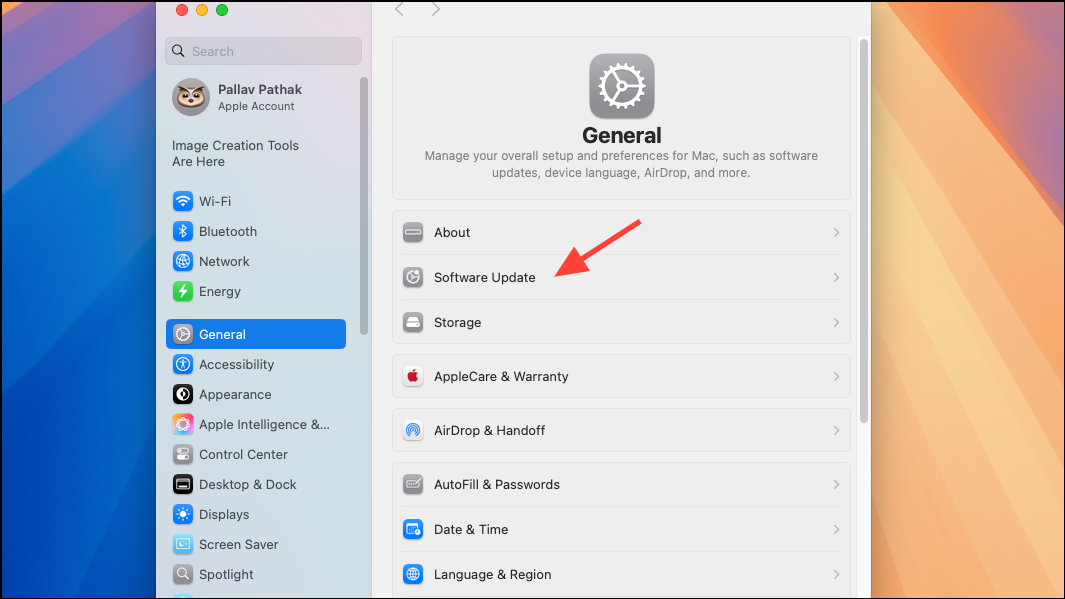Expand the AirDrop & Handoff chevron

tap(836, 430)
